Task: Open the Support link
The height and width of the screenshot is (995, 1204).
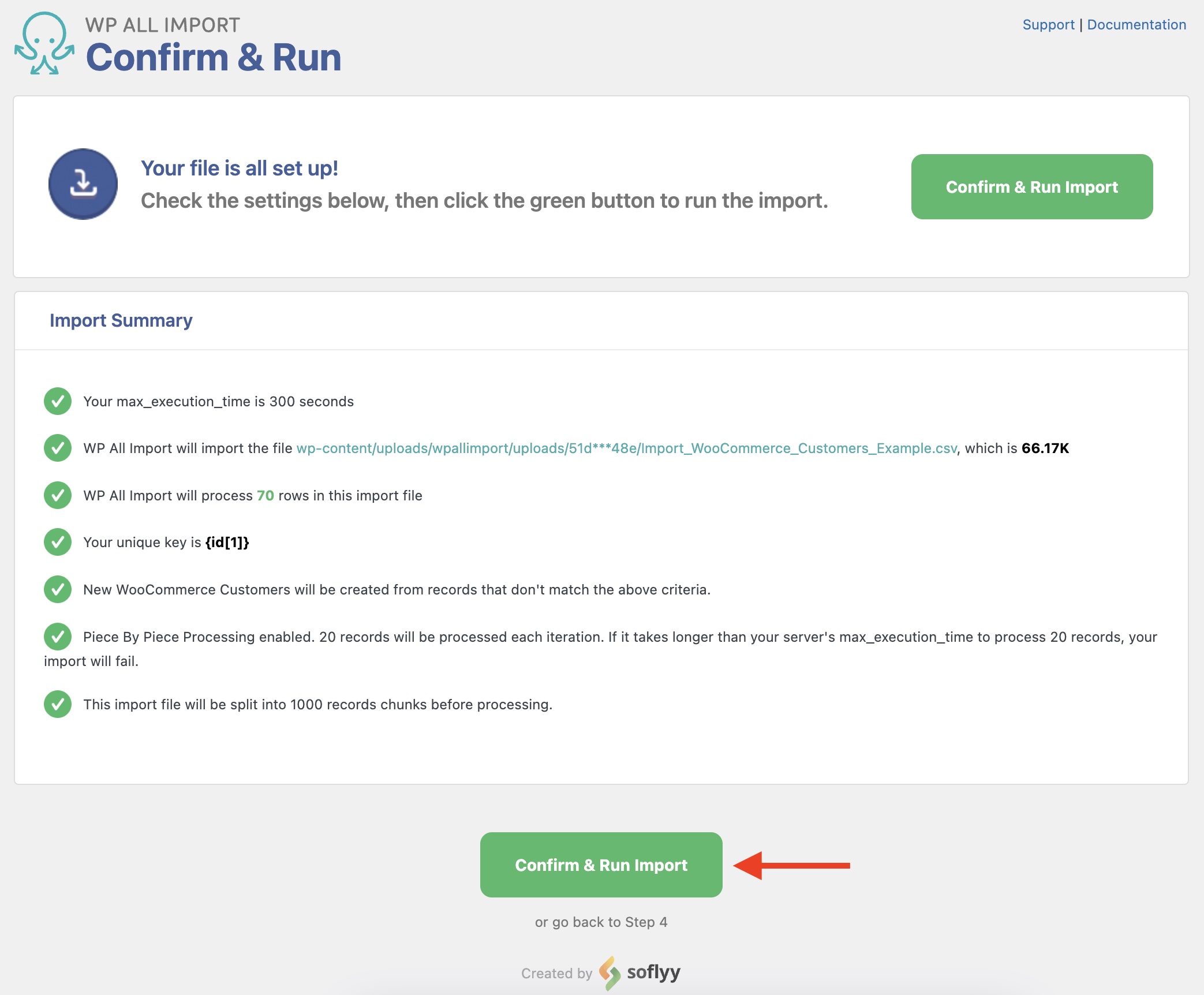Action: coord(1048,25)
